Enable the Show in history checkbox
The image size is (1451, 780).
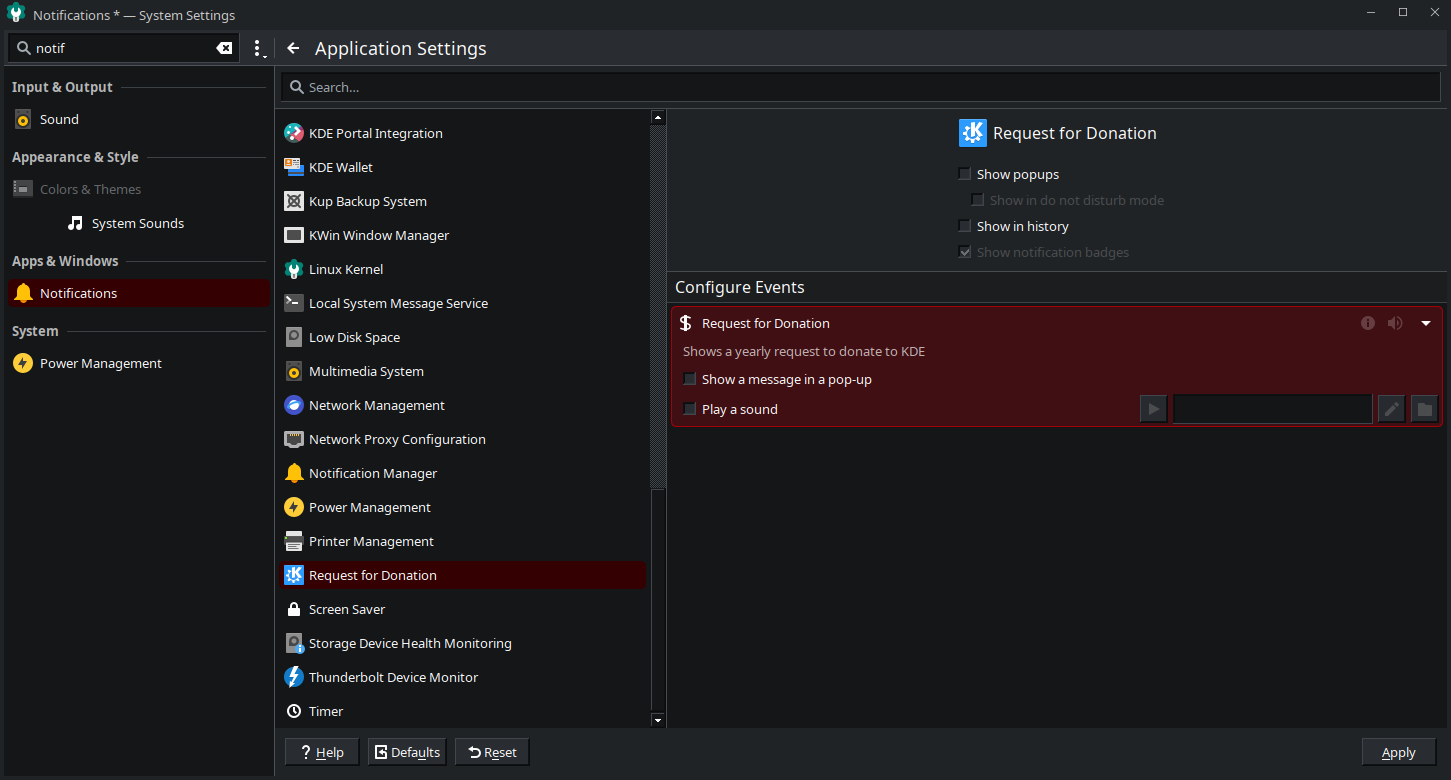(x=965, y=226)
